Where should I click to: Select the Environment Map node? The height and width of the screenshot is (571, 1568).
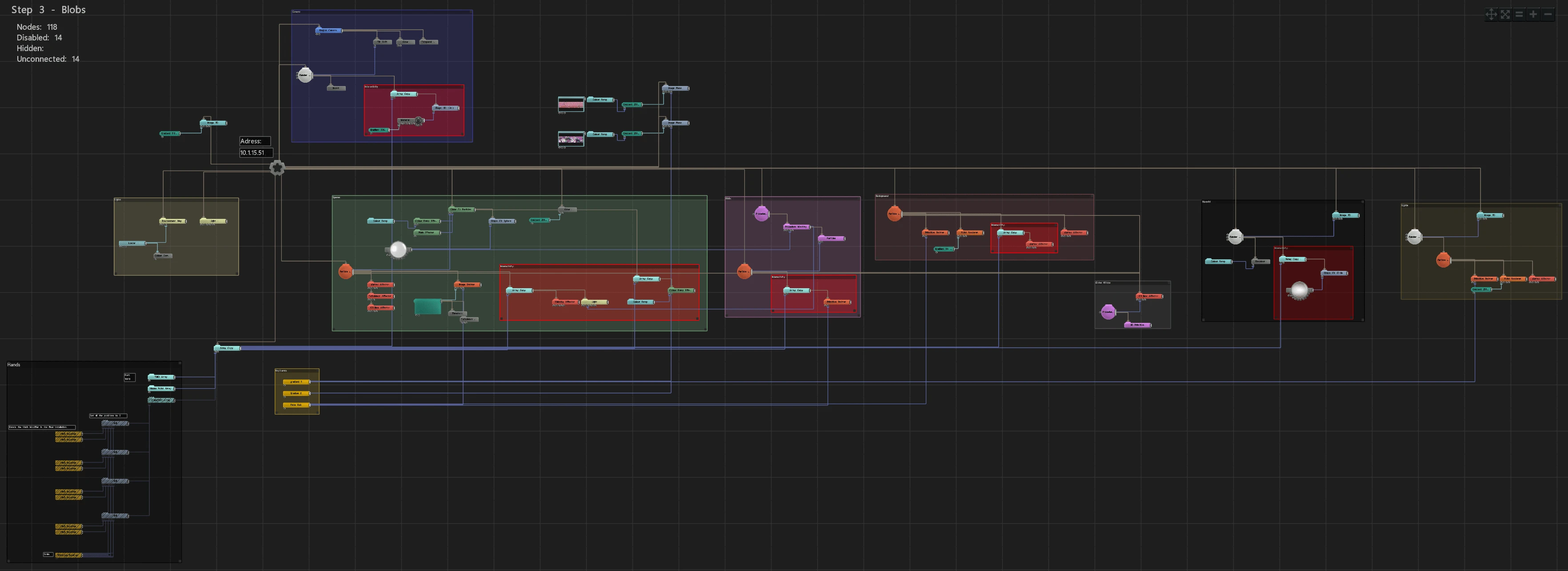coord(173,221)
